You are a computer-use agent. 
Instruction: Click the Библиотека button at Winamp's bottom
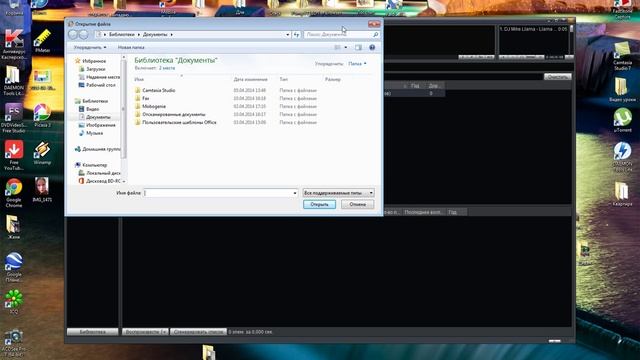pyautogui.click(x=93, y=332)
